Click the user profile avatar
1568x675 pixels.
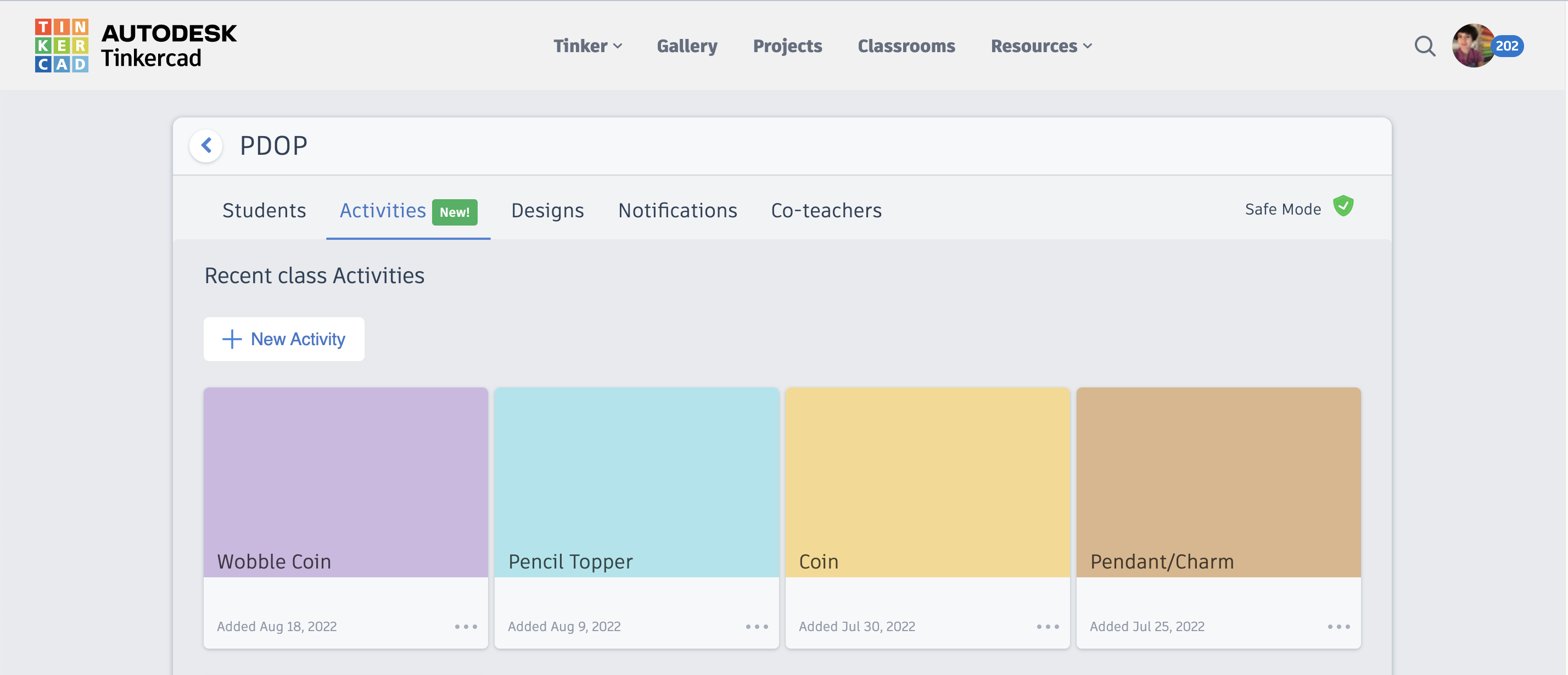1472,46
